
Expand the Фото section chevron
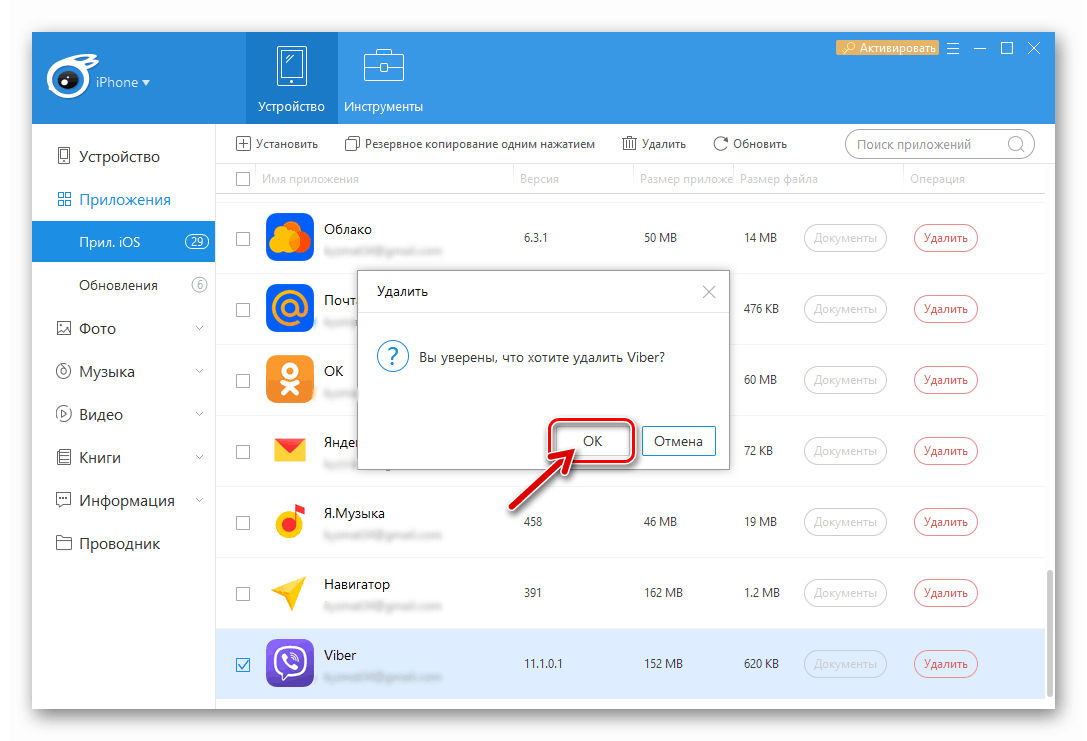199,328
